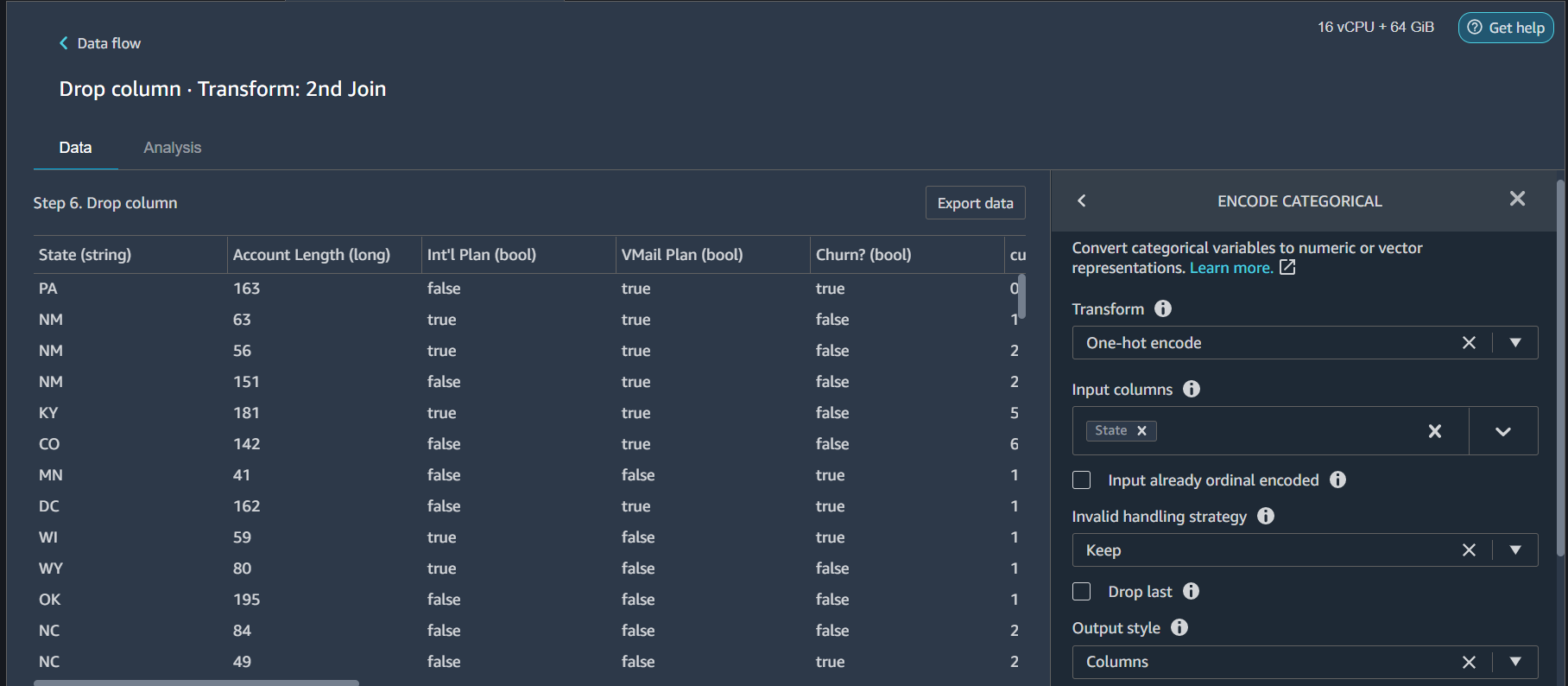Expand the Transform One-hot encode dropdown
1568x686 pixels.
pyautogui.click(x=1515, y=343)
